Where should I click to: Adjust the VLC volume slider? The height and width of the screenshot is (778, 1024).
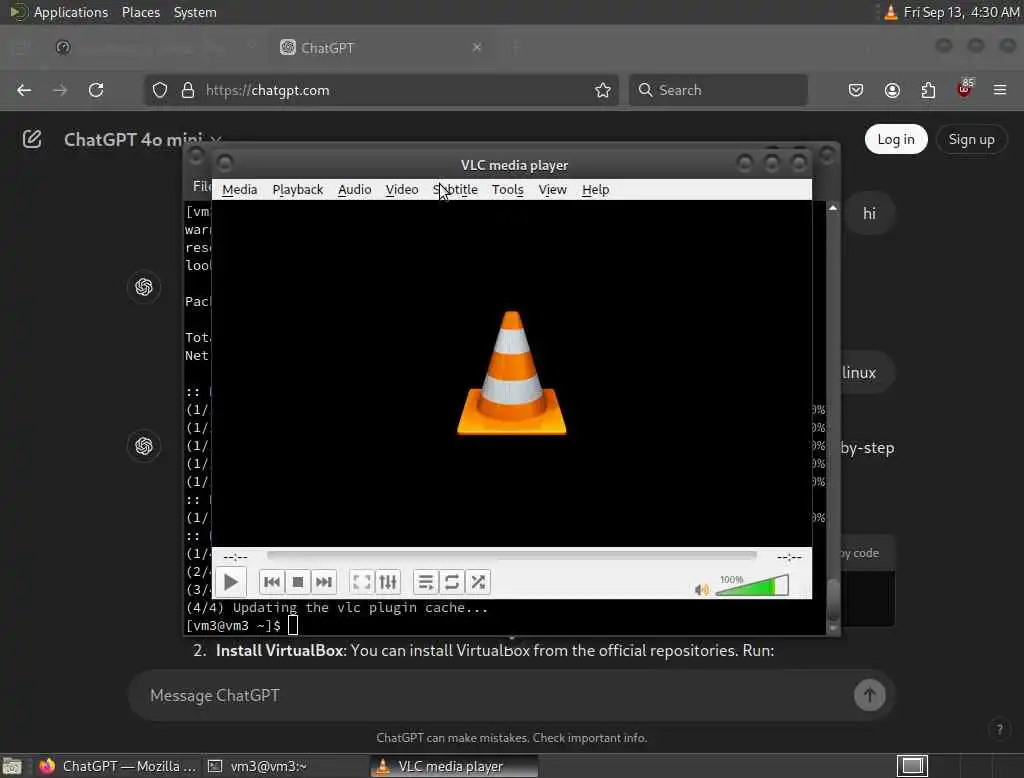pyautogui.click(x=752, y=585)
